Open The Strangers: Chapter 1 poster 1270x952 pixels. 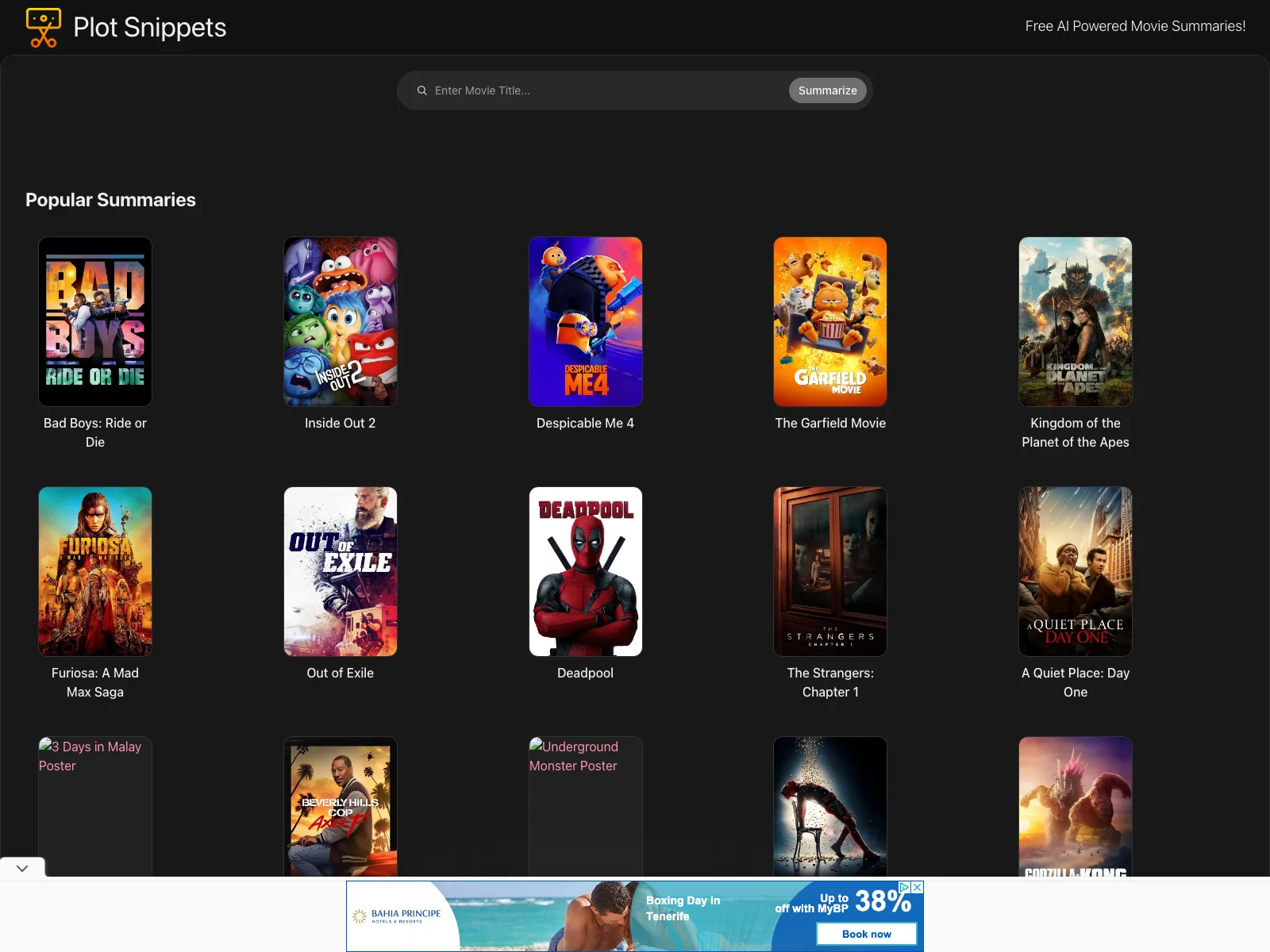click(x=830, y=571)
